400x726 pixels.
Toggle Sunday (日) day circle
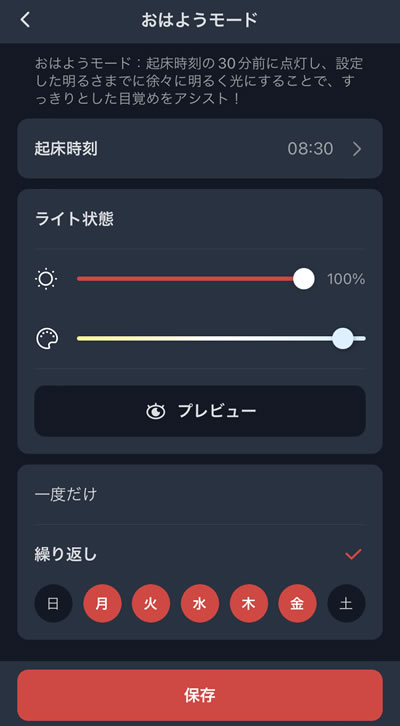(x=53, y=604)
